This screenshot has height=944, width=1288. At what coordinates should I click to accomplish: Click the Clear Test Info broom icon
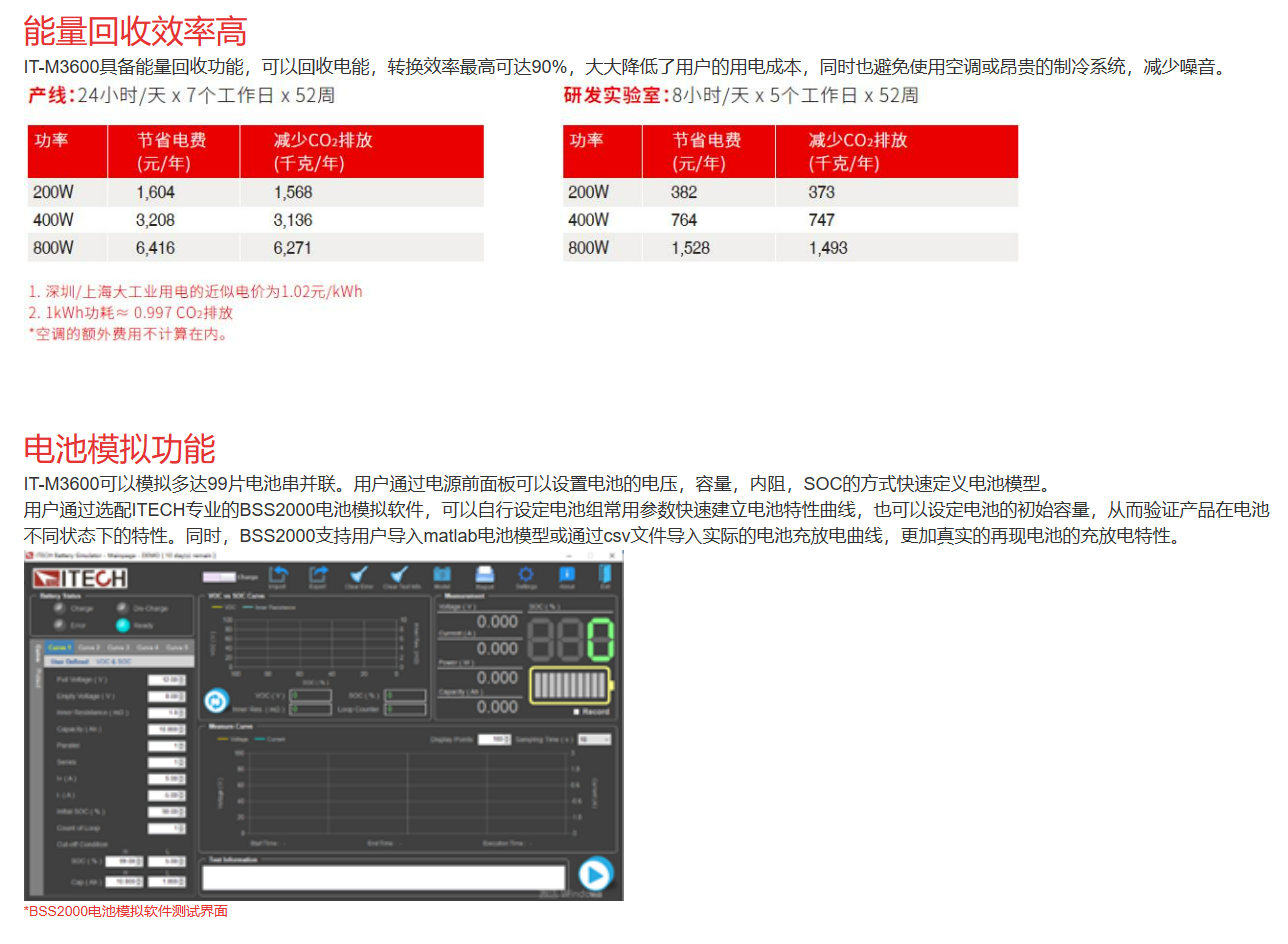click(399, 574)
